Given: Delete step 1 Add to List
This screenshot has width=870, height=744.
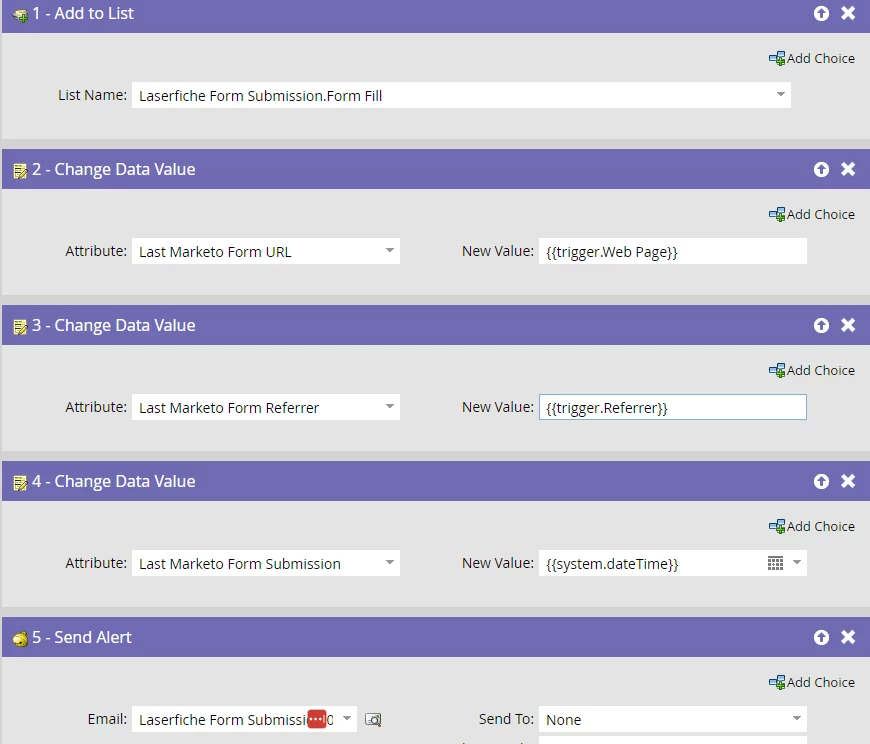Looking at the screenshot, I should coord(848,13).
